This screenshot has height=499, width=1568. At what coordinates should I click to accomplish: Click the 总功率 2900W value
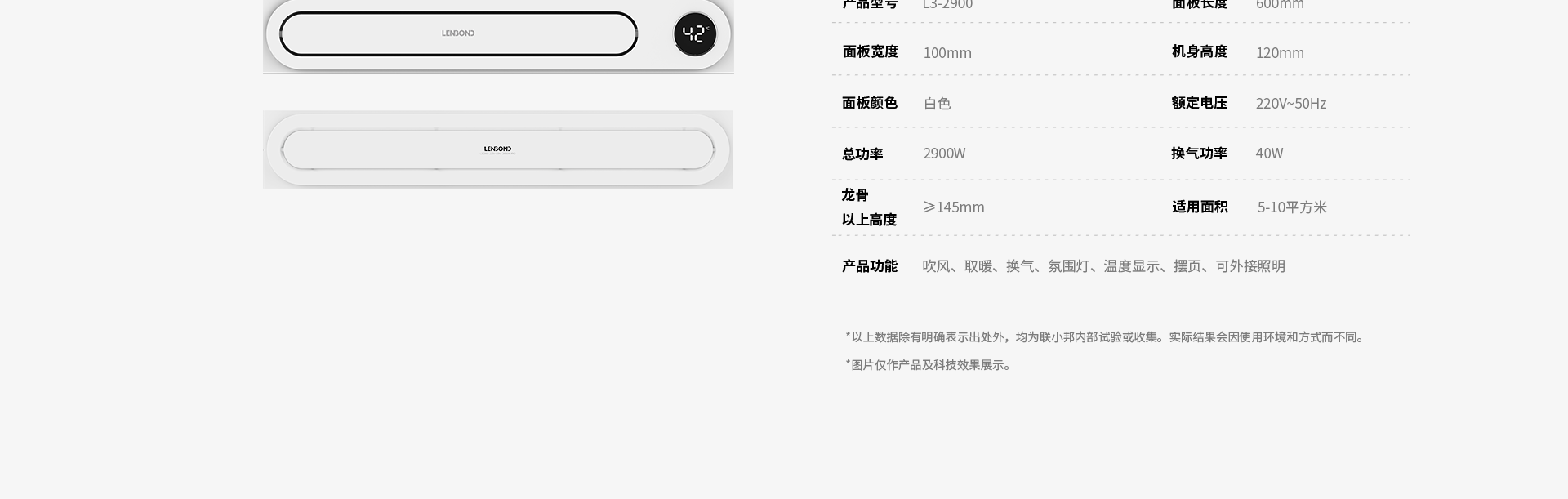click(x=944, y=154)
